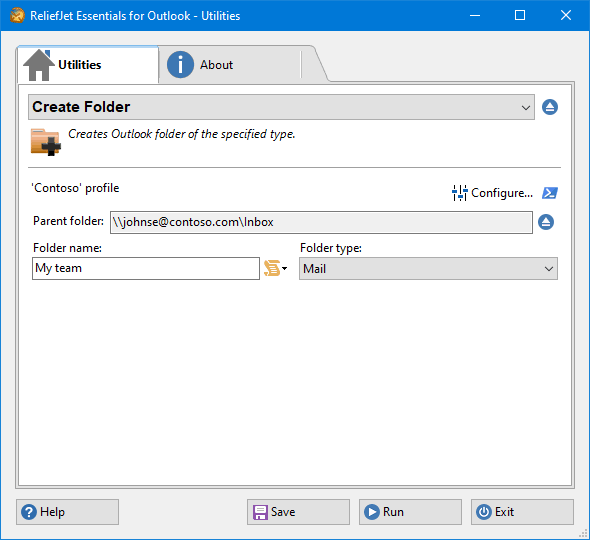The width and height of the screenshot is (590, 540).
Task: Expand the small arrow next to scroll icon
Action: click(x=284, y=268)
